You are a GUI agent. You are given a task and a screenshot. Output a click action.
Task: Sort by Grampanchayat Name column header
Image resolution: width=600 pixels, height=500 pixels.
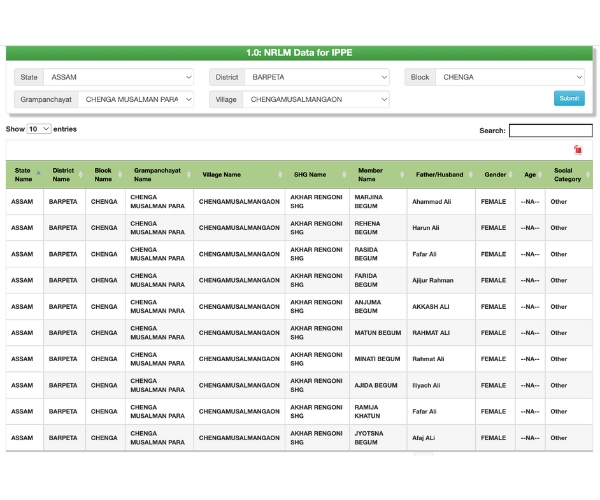(158, 174)
